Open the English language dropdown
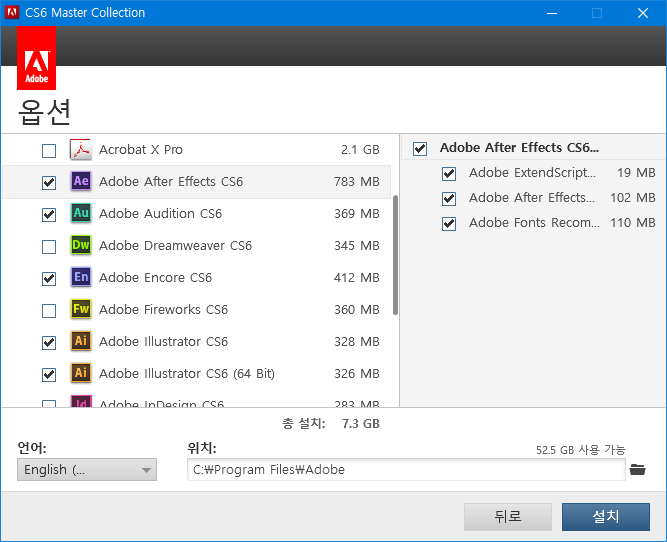This screenshot has height=542, width=667. (x=87, y=470)
